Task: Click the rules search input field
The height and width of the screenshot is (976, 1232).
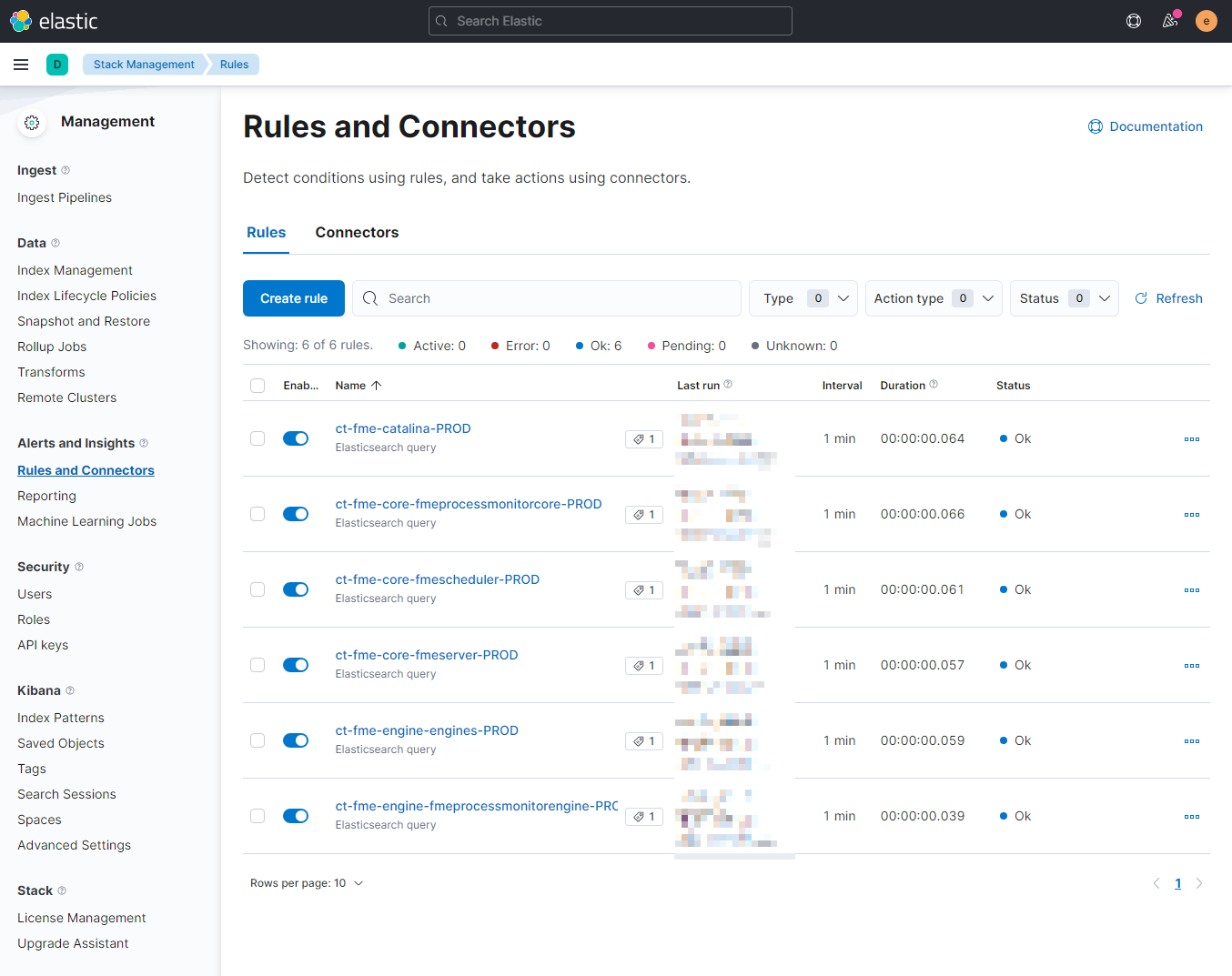Action: coord(546,297)
